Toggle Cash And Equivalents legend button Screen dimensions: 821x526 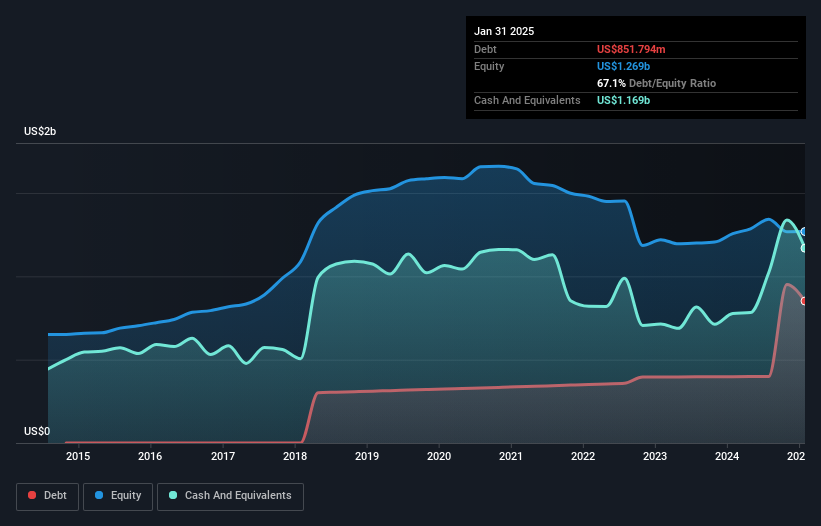230,496
